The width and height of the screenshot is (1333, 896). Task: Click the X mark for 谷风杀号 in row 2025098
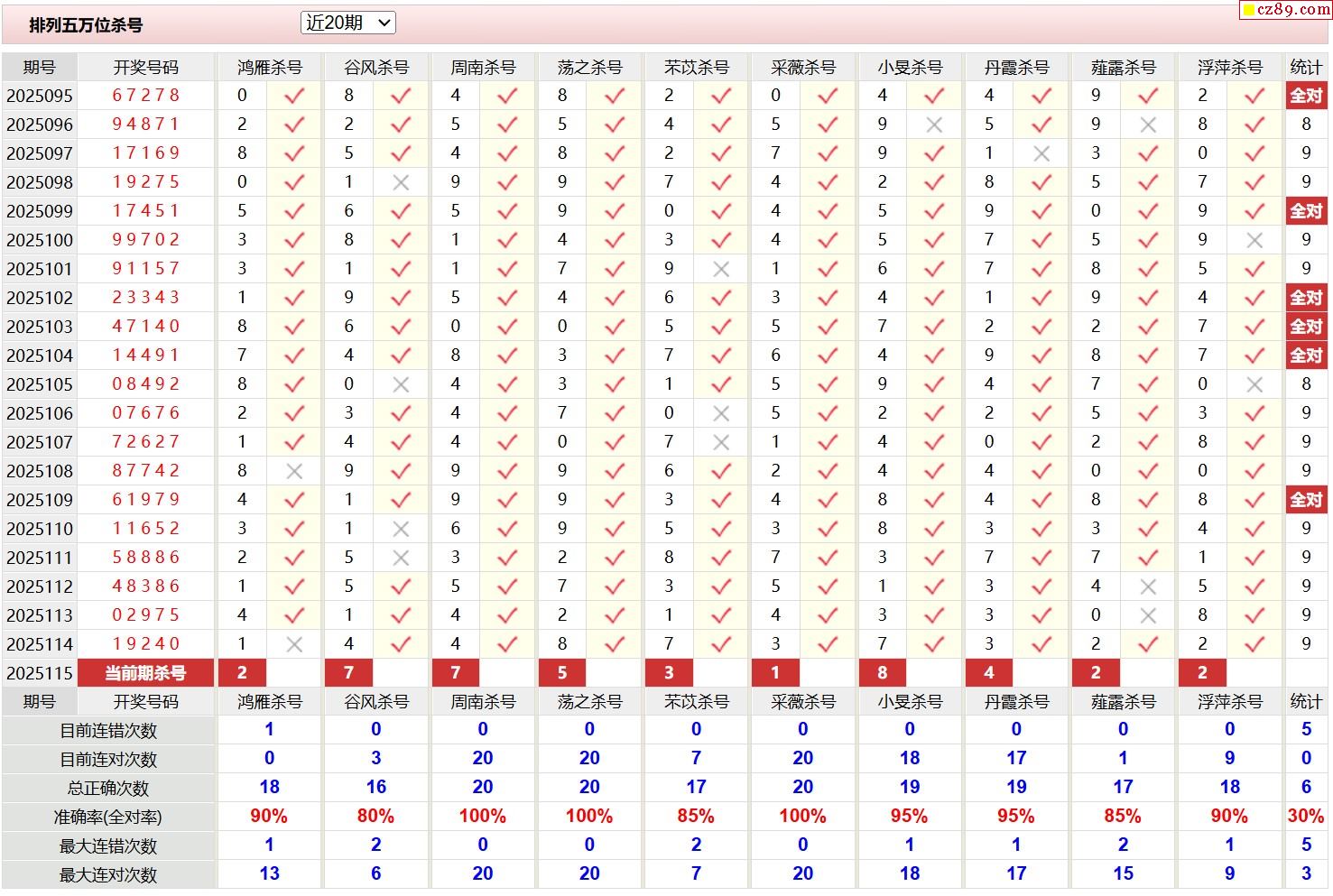point(401,182)
